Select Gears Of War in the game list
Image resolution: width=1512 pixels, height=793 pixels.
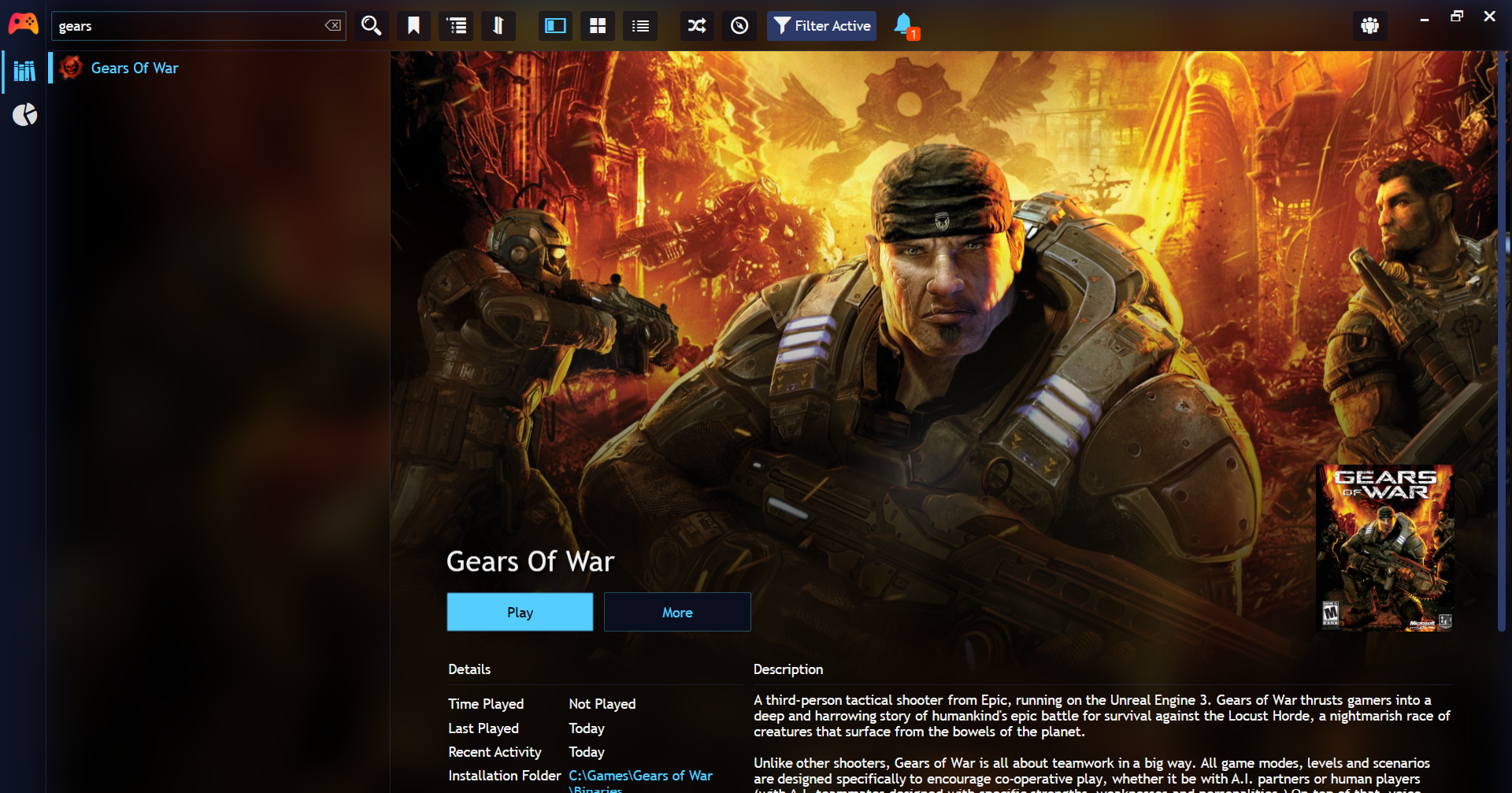click(219, 68)
